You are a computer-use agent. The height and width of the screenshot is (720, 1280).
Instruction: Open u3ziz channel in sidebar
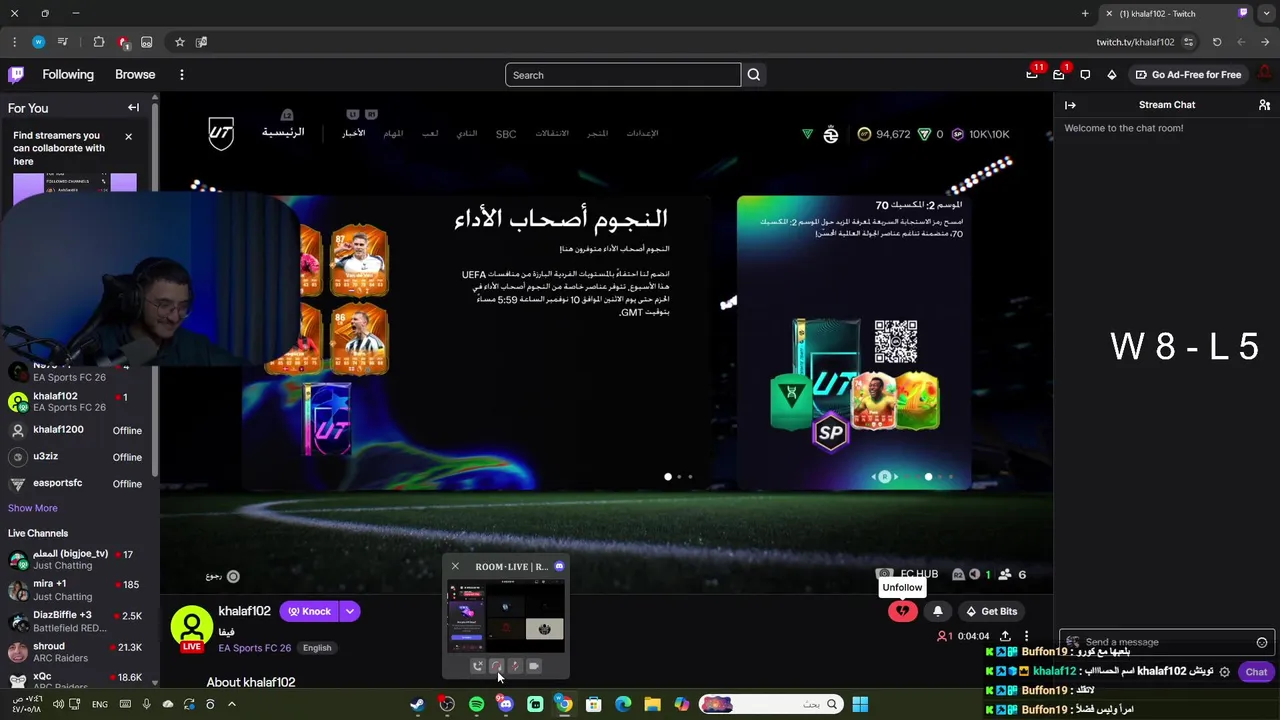pyautogui.click(x=79, y=457)
